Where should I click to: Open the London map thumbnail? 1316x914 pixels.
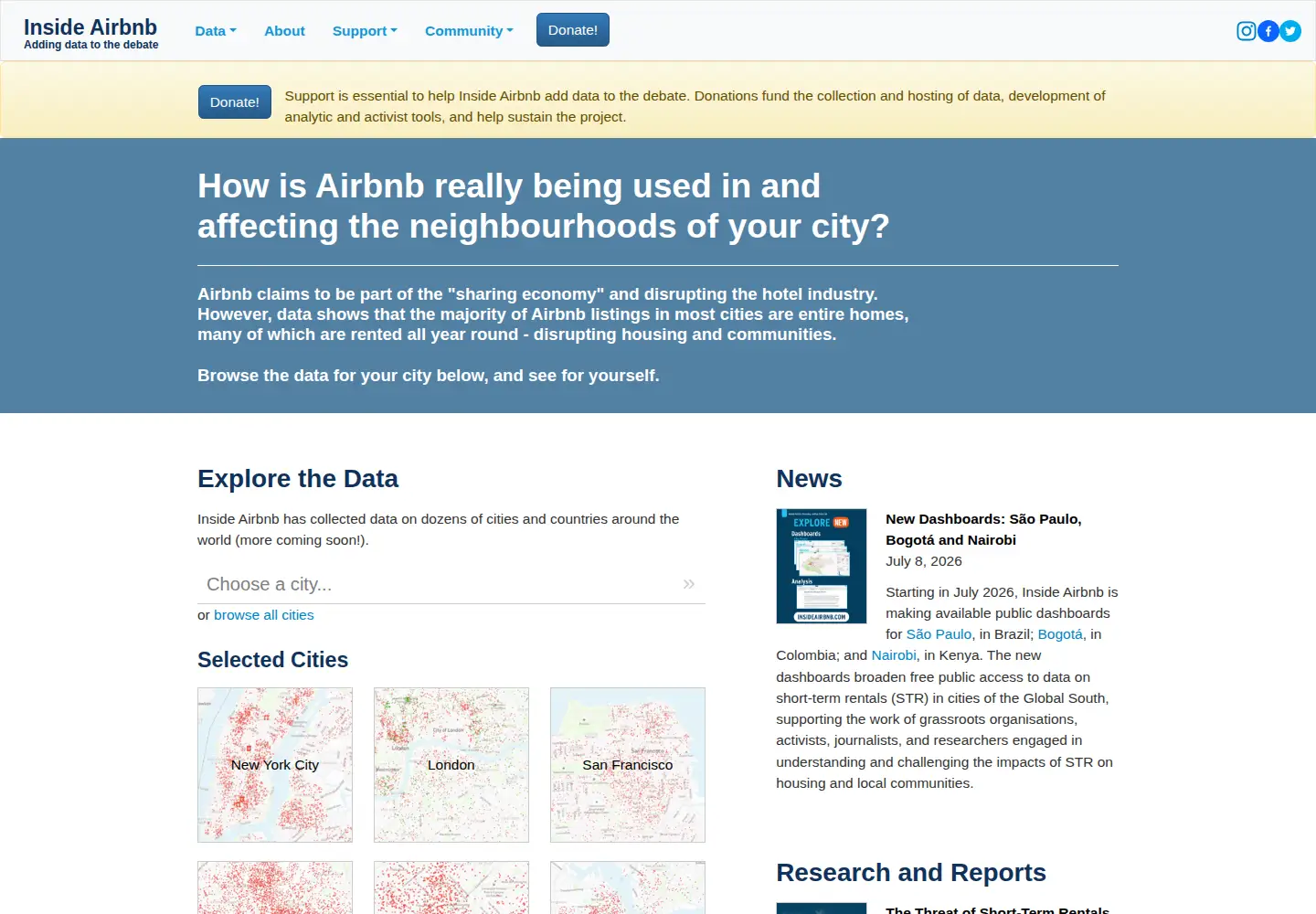[x=451, y=765]
